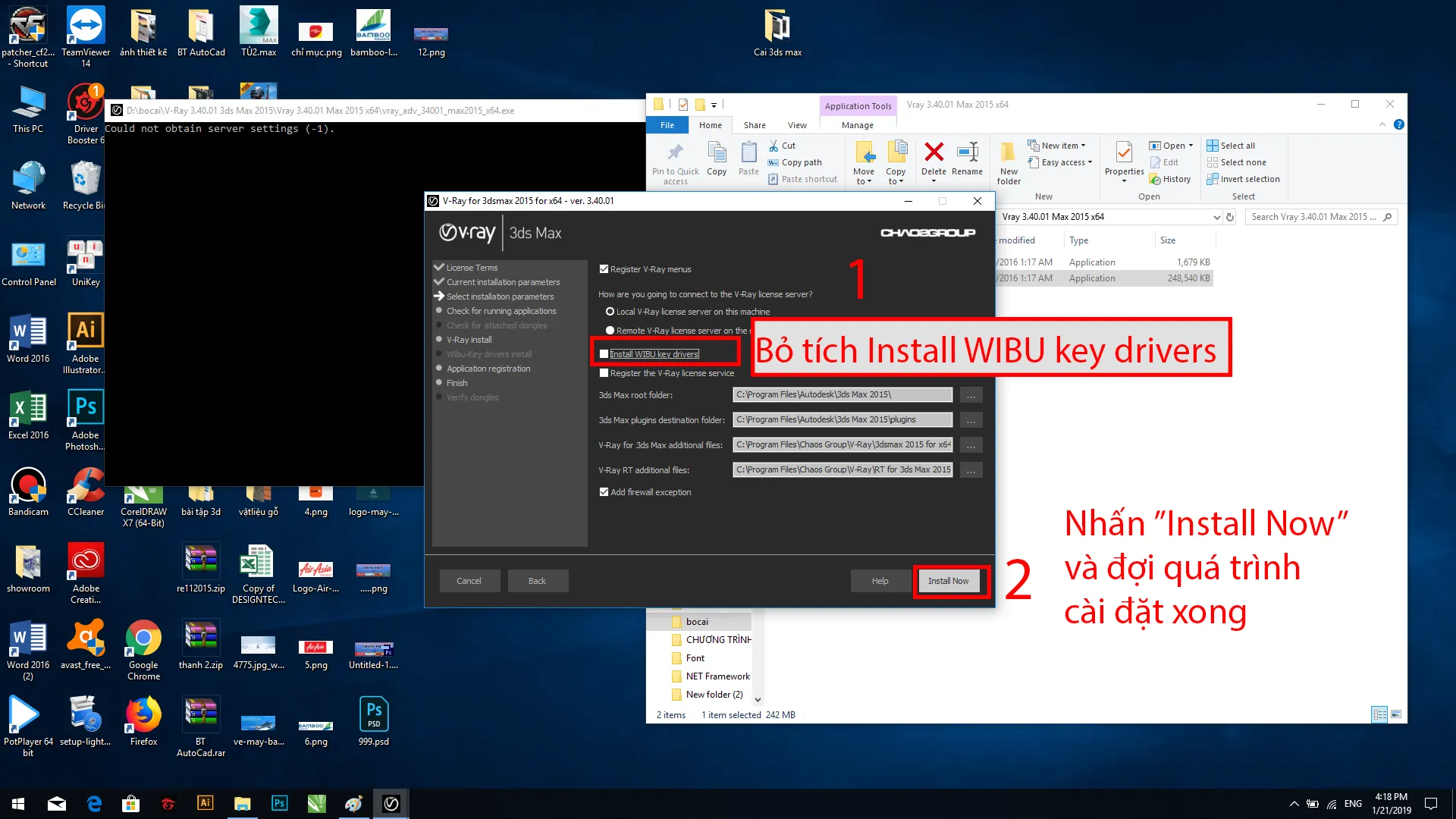Expand the address bar history dropdown
The image size is (1456, 819).
(x=1216, y=218)
